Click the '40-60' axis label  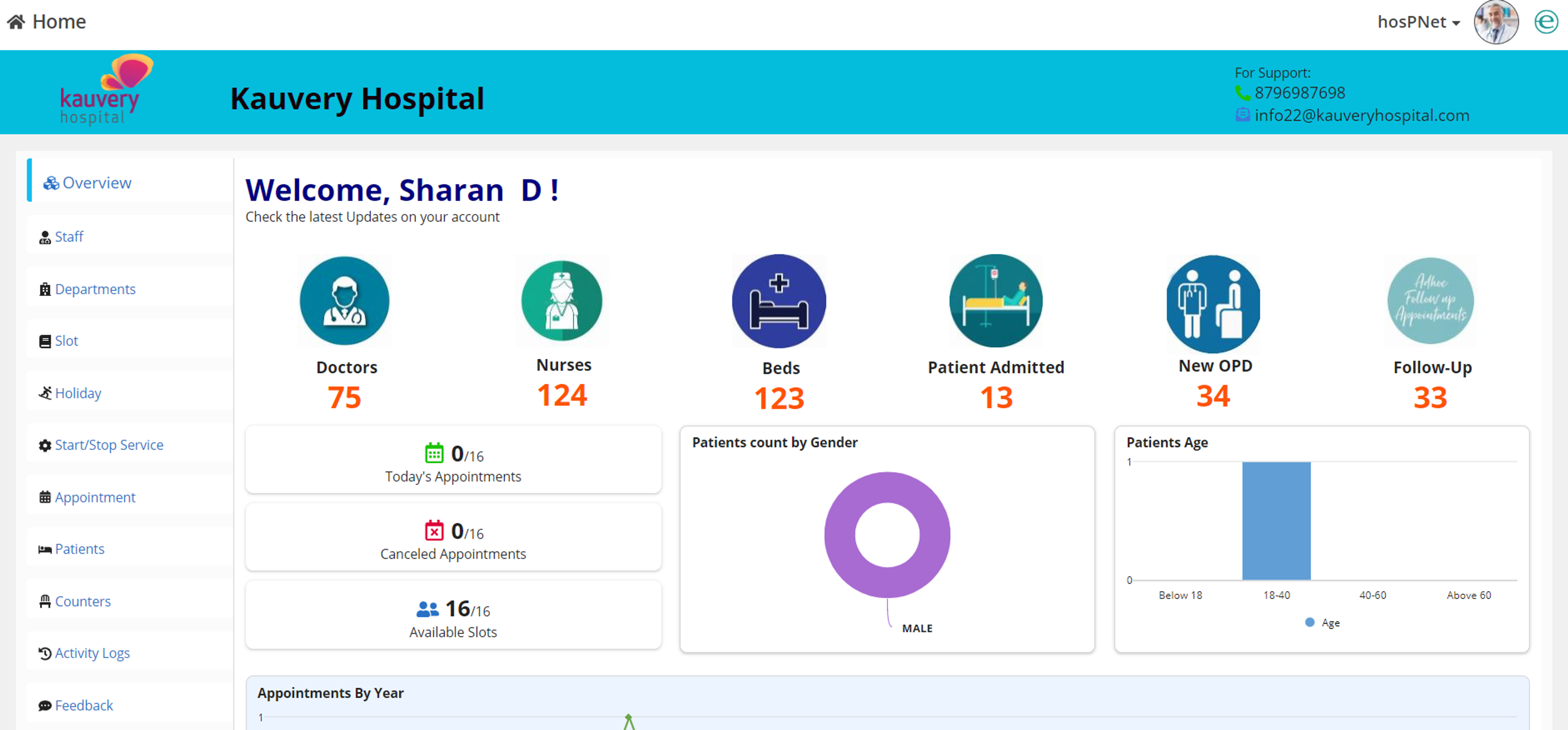click(x=1372, y=595)
